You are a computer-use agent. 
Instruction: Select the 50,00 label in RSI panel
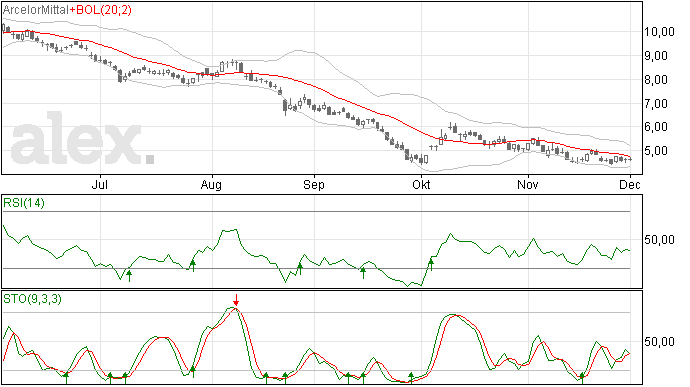[659, 240]
